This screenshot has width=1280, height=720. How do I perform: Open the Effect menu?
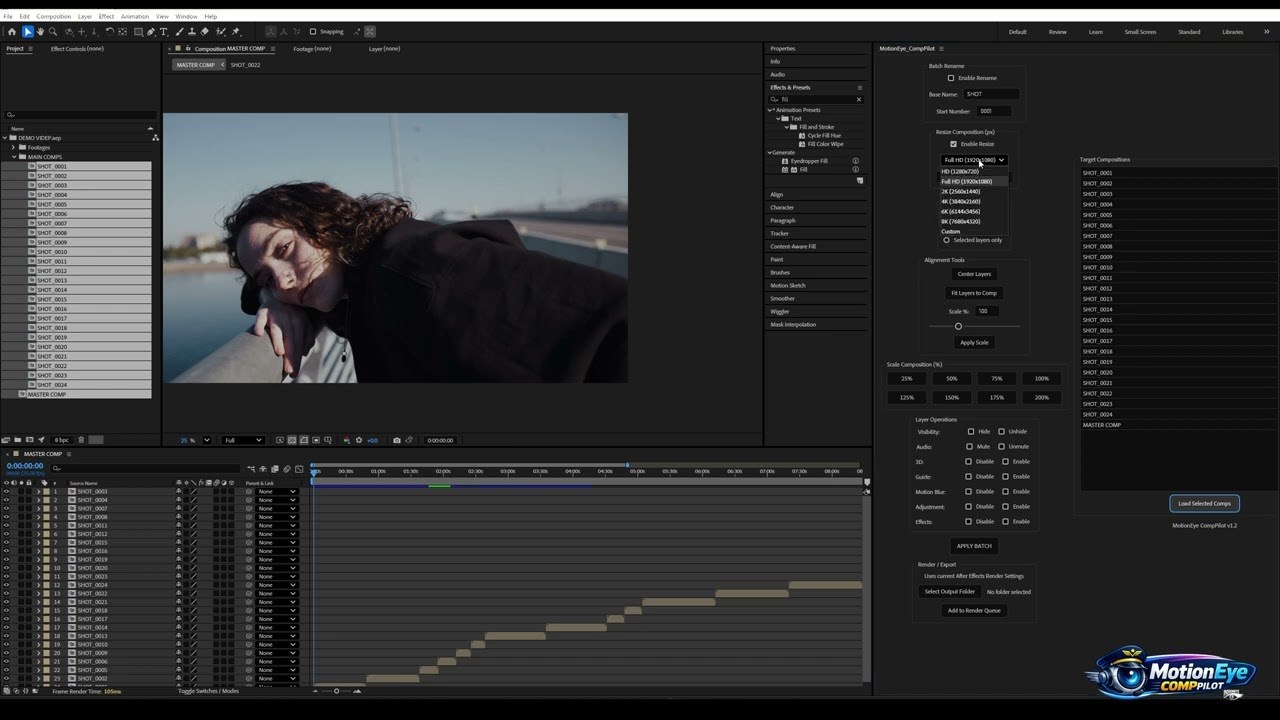pyautogui.click(x=106, y=16)
